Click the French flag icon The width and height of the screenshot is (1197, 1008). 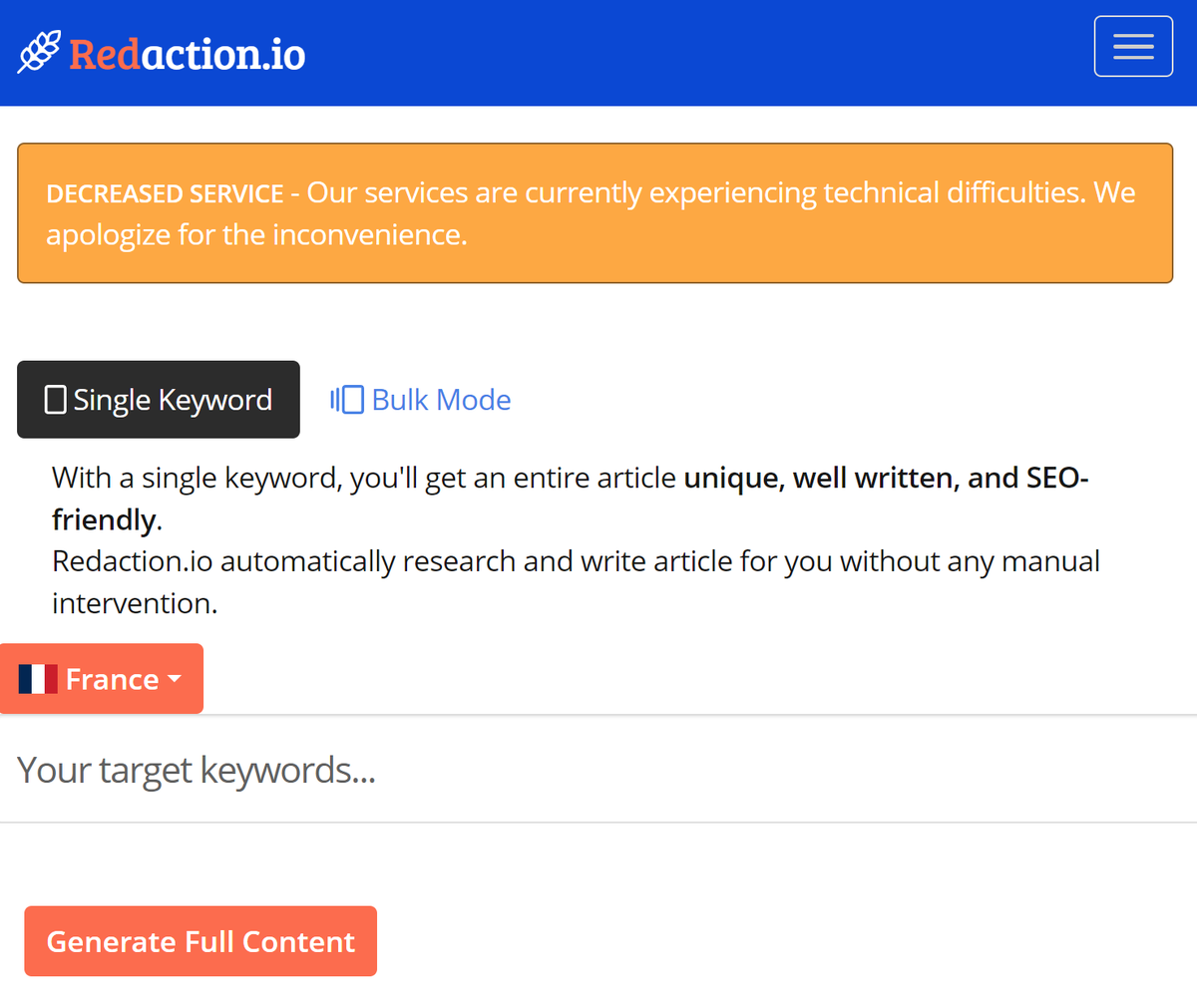pos(38,680)
